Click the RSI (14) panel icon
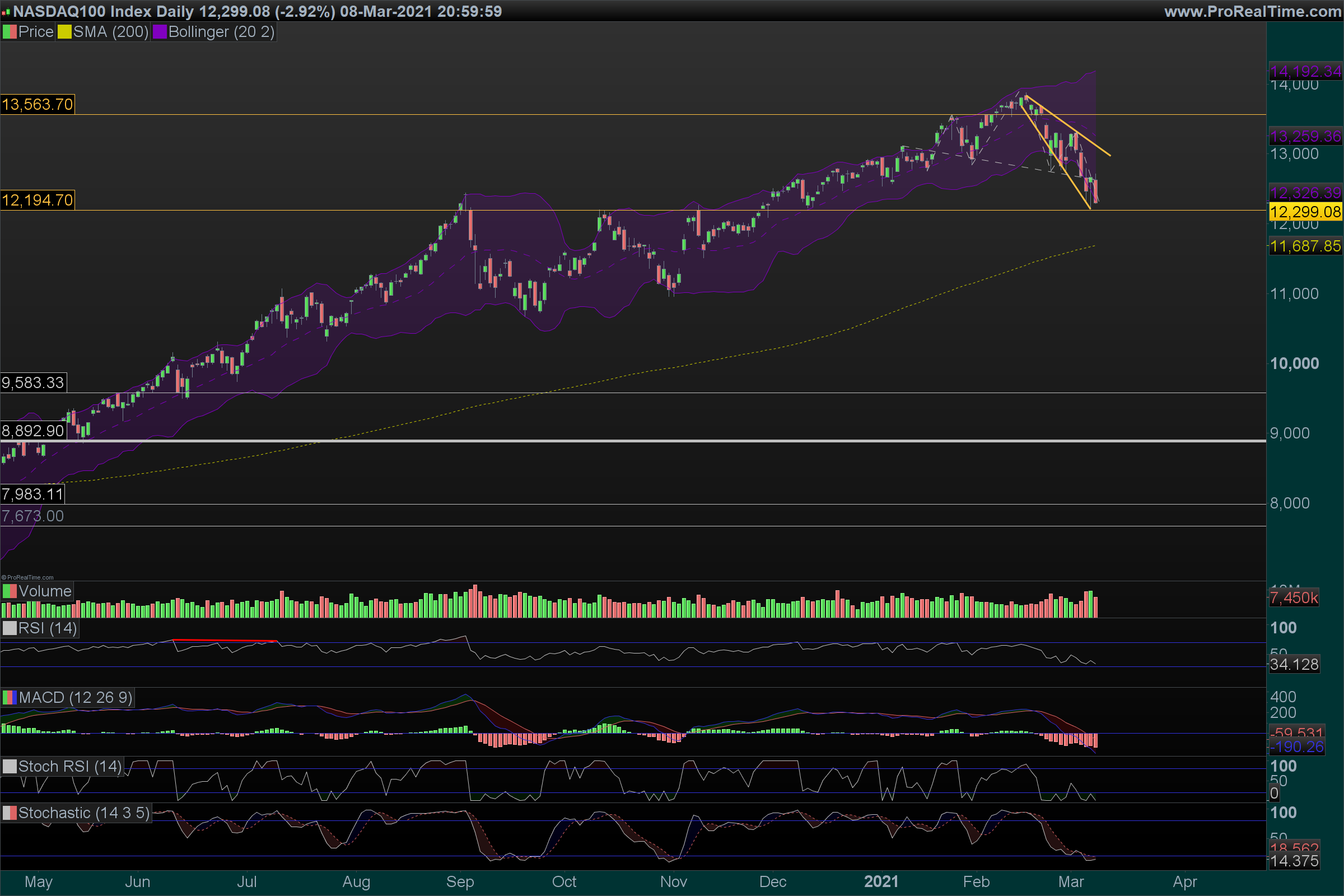Viewport: 1344px width, 896px height. [x=9, y=628]
